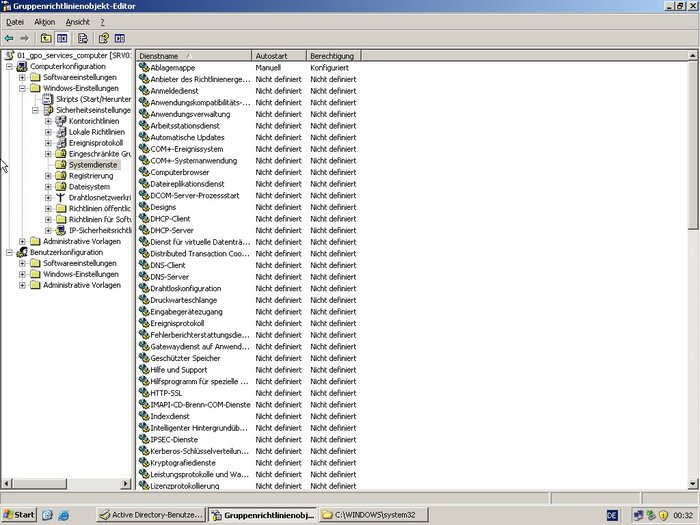This screenshot has width=700, height=525.
Task: Click the security shield tray icon
Action: pos(663,515)
